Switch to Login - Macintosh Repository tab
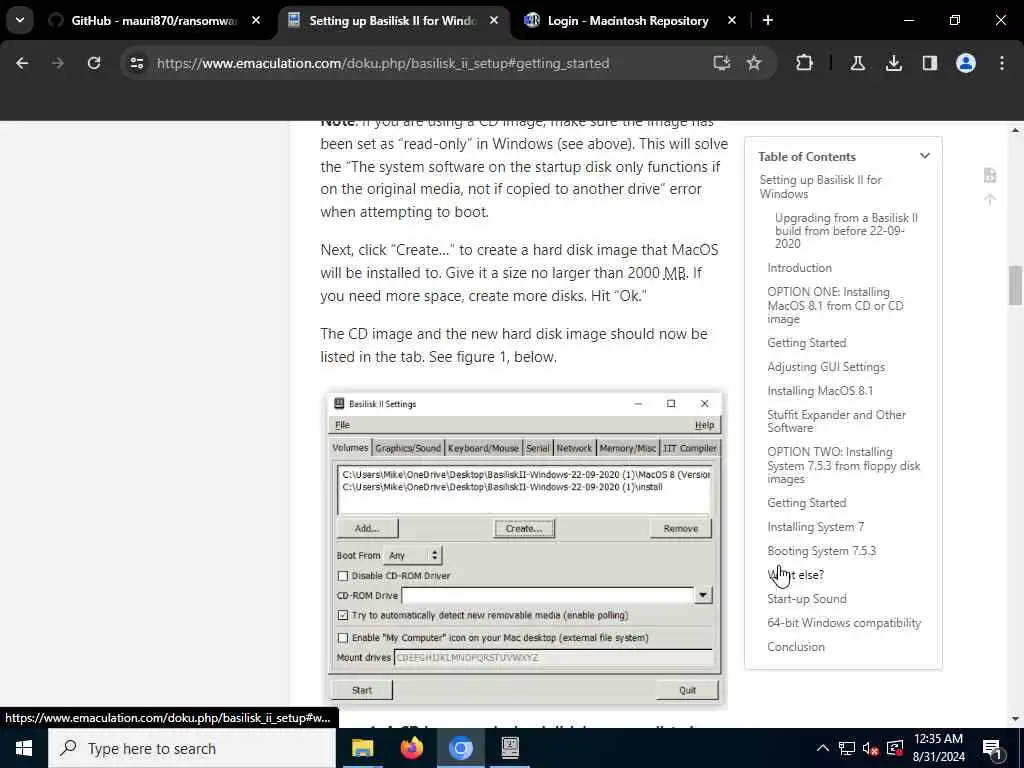 click(628, 21)
